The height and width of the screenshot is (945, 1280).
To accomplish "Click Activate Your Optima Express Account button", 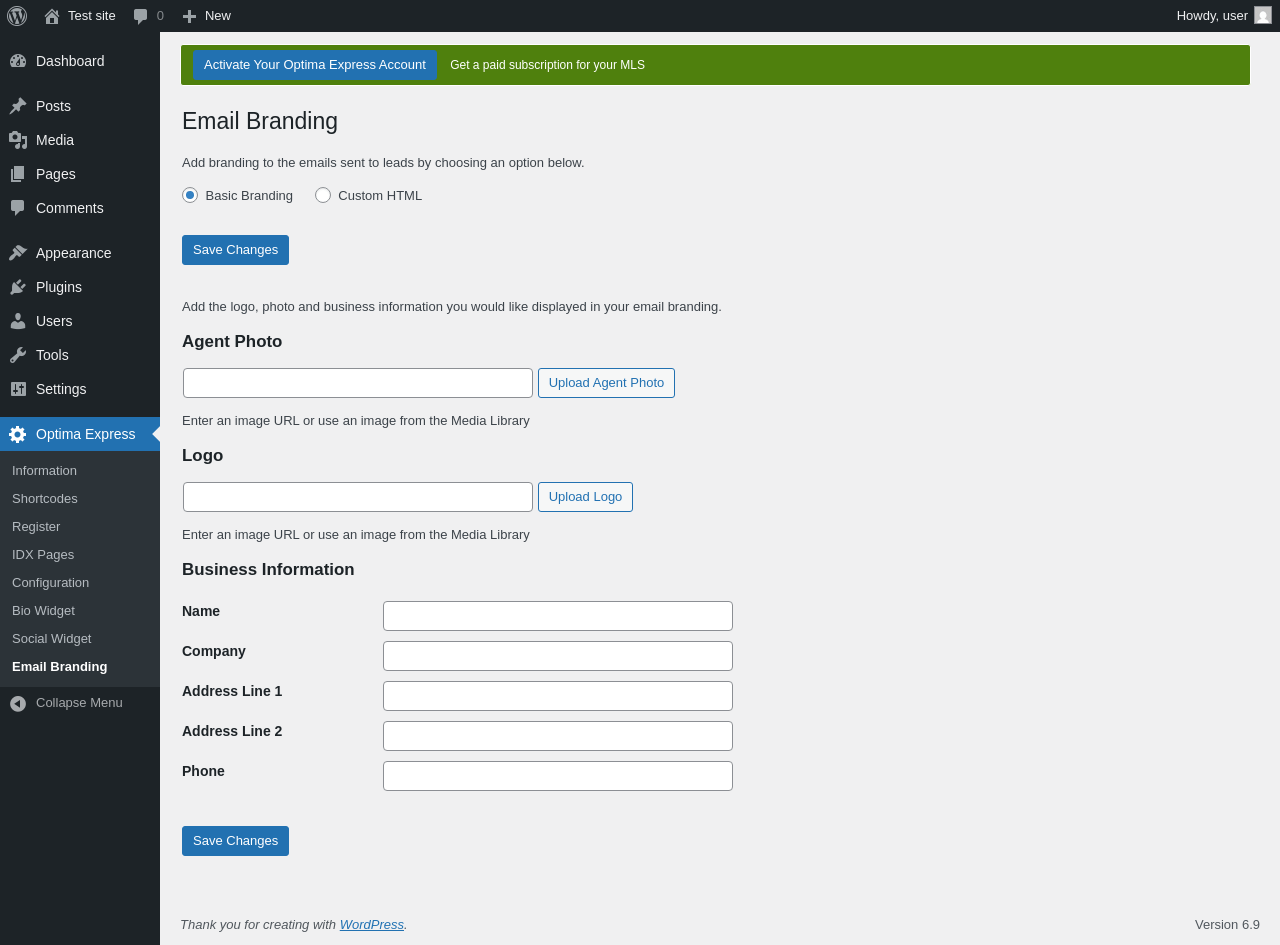I will [x=315, y=65].
